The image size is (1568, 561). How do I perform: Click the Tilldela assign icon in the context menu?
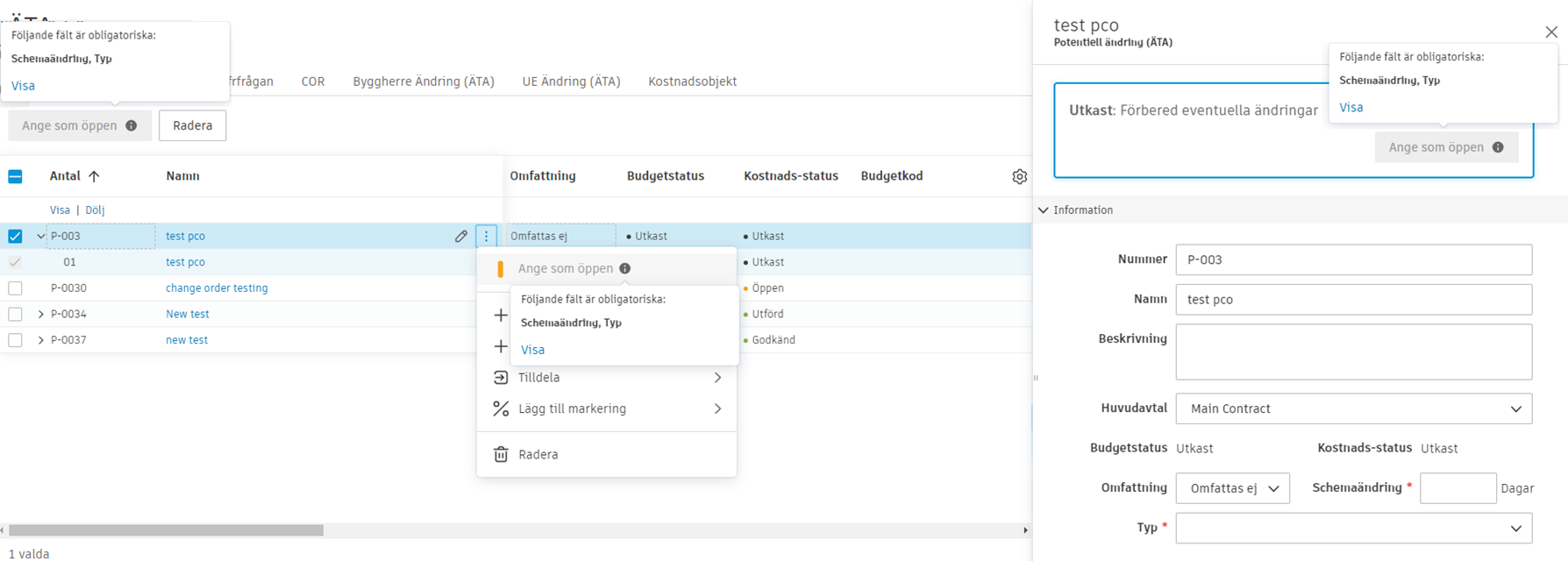click(501, 377)
